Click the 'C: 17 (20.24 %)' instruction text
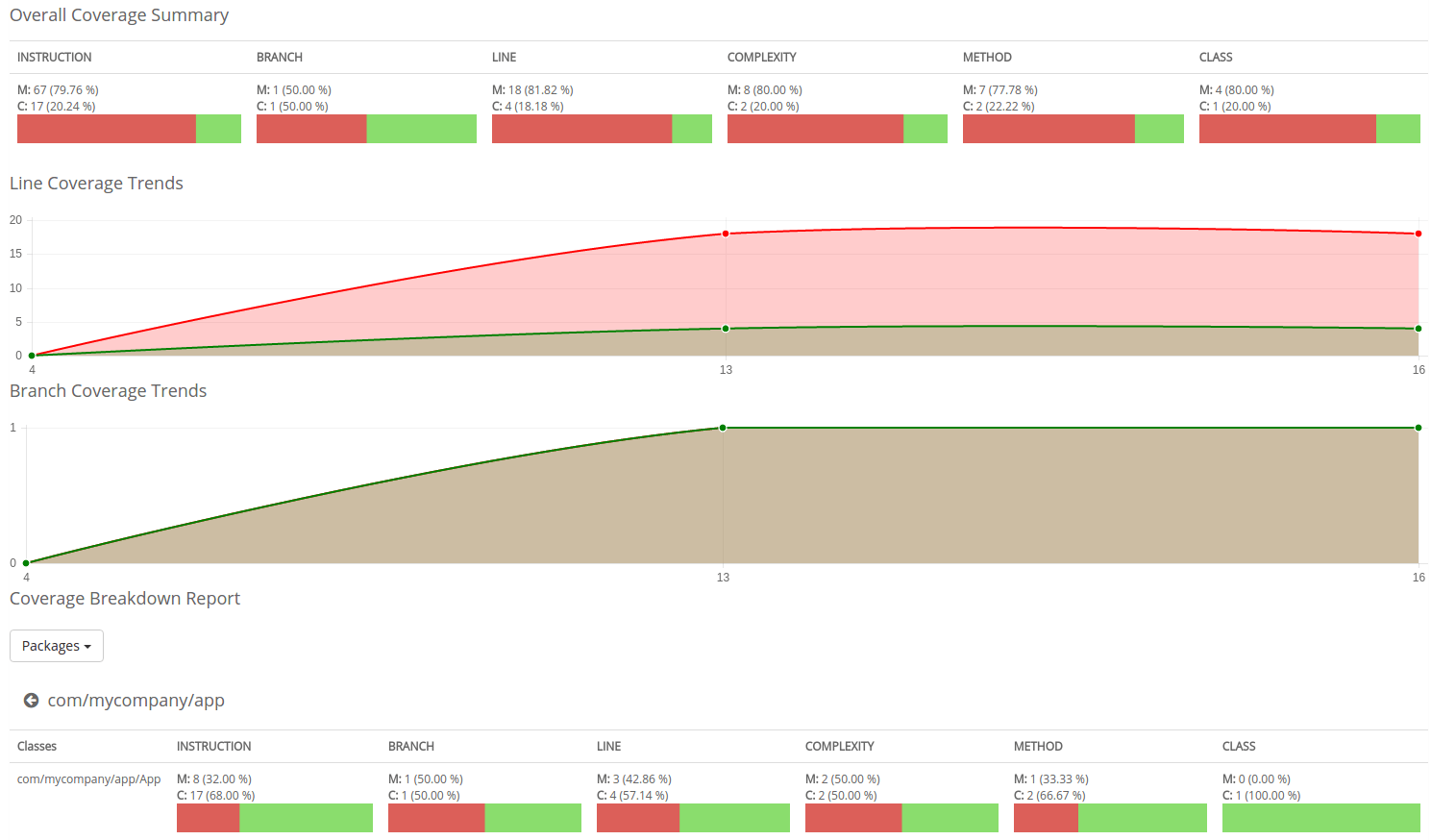 tap(57, 107)
